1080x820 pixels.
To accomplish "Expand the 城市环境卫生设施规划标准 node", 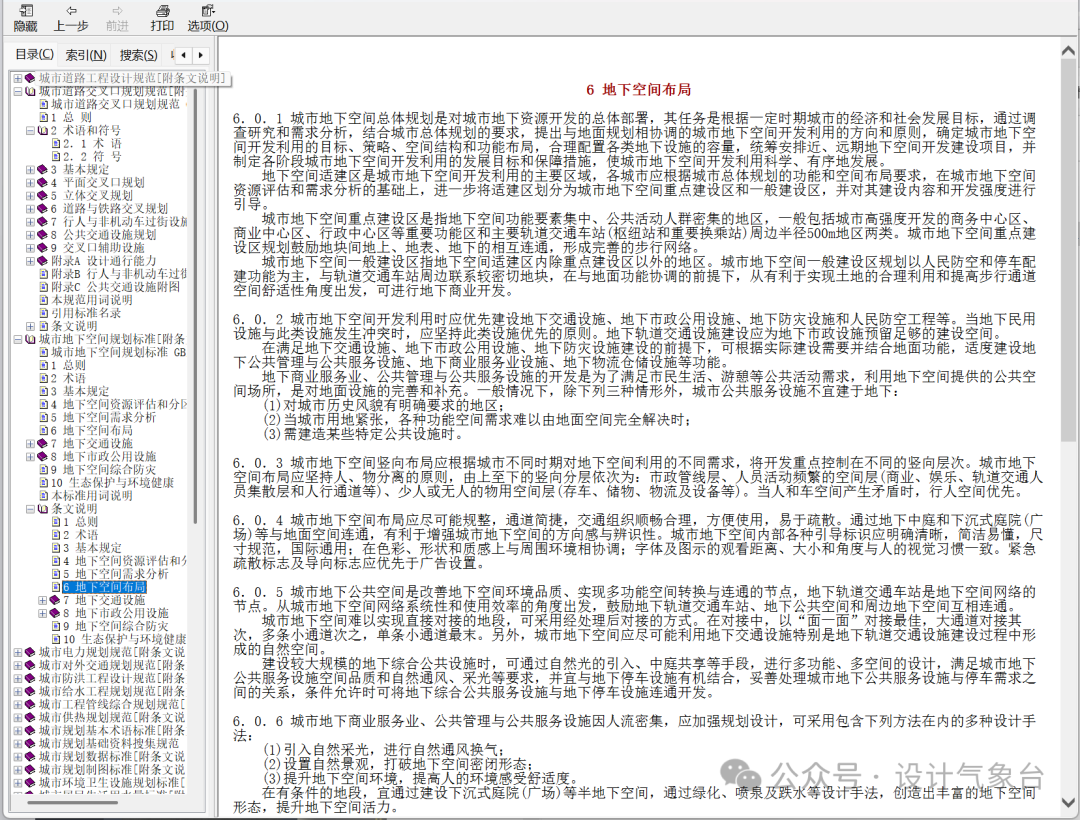I will click(x=18, y=783).
